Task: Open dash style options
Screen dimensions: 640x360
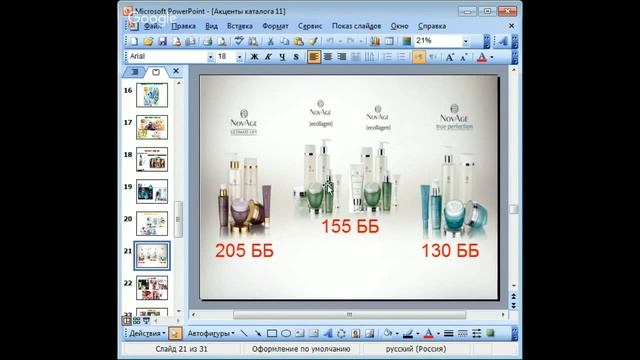Action: pos(462,333)
